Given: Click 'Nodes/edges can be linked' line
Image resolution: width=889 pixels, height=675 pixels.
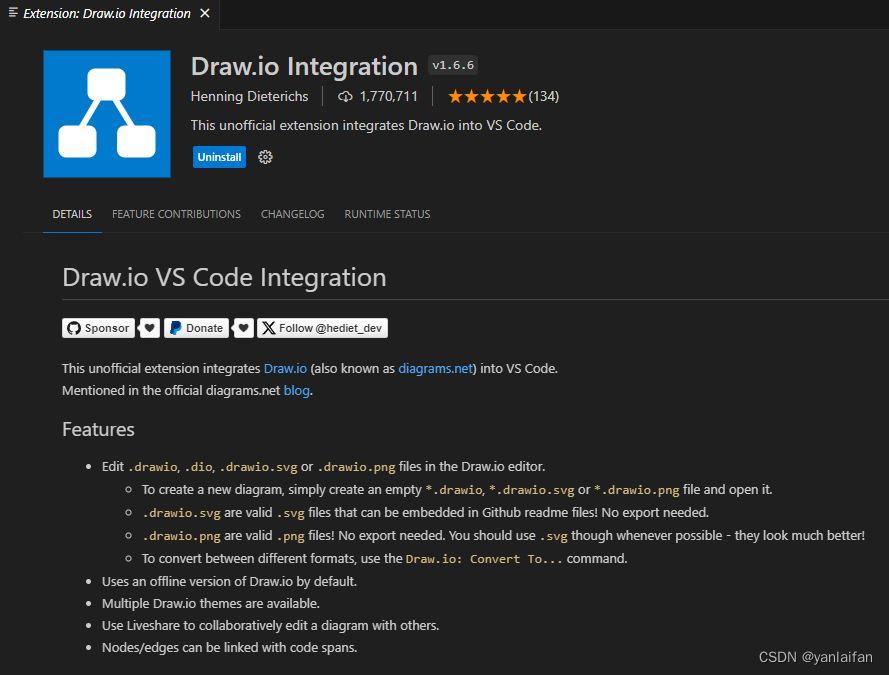Looking at the screenshot, I should tap(230, 648).
